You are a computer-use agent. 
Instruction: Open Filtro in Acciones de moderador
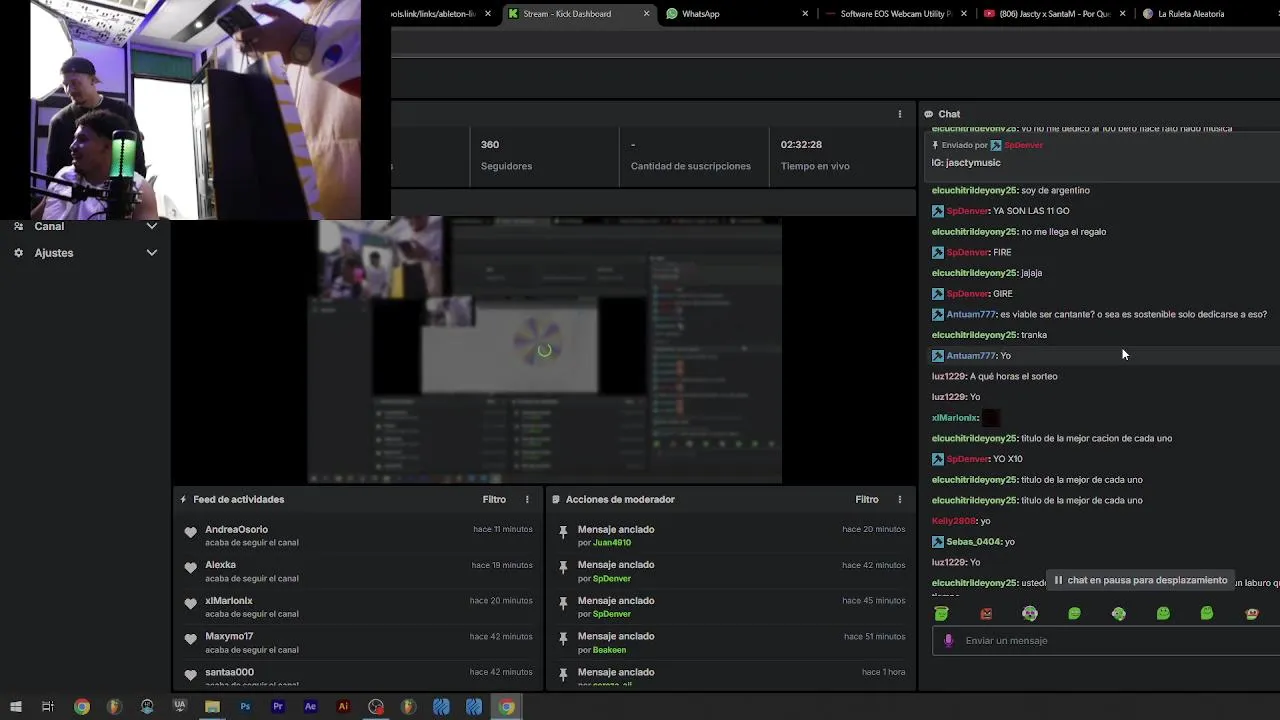pyautogui.click(x=867, y=499)
